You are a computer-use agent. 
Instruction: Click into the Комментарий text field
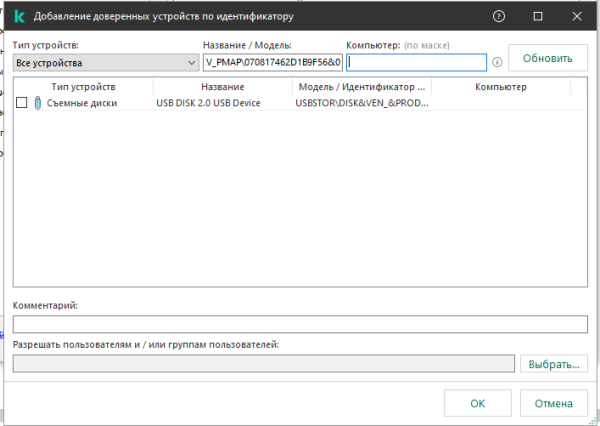[x=300, y=324]
